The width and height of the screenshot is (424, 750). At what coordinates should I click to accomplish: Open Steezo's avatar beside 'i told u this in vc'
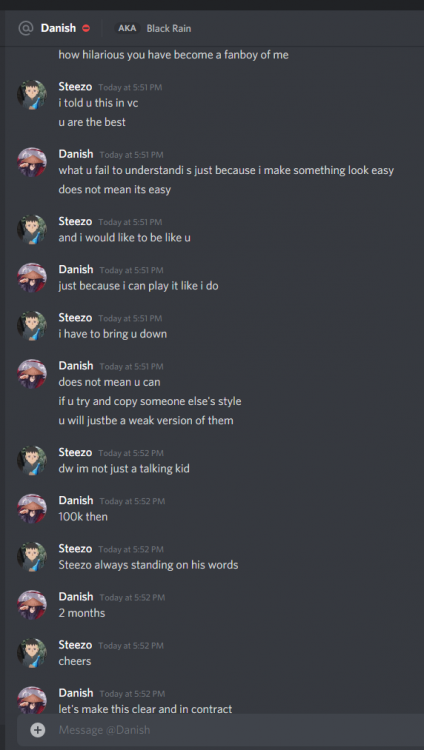32,95
